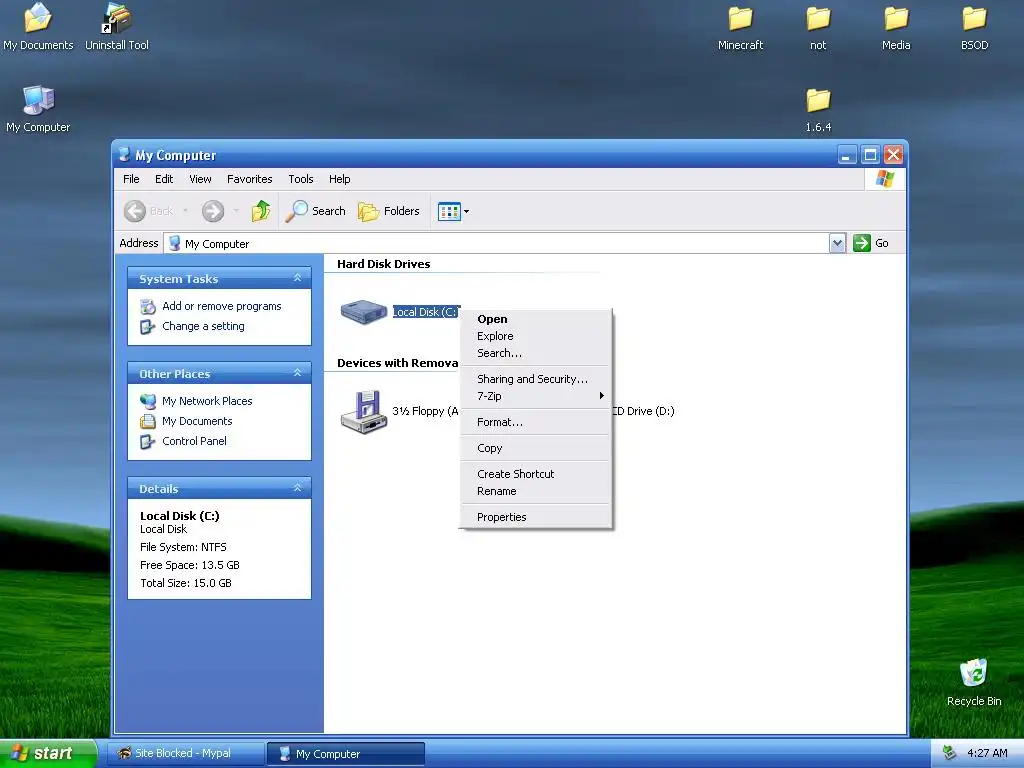The height and width of the screenshot is (768, 1024).
Task: Click My Computer taskbar button
Action: 345,754
